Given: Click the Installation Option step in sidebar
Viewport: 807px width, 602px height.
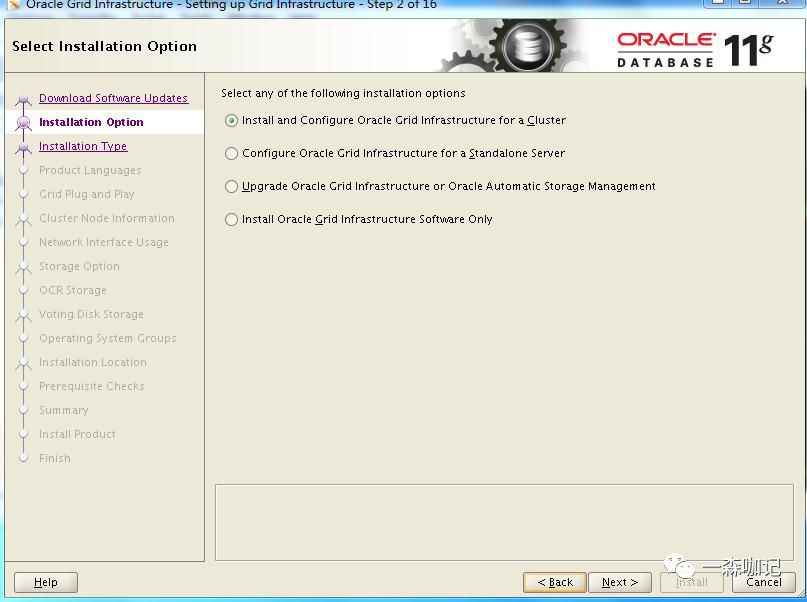Looking at the screenshot, I should (91, 122).
